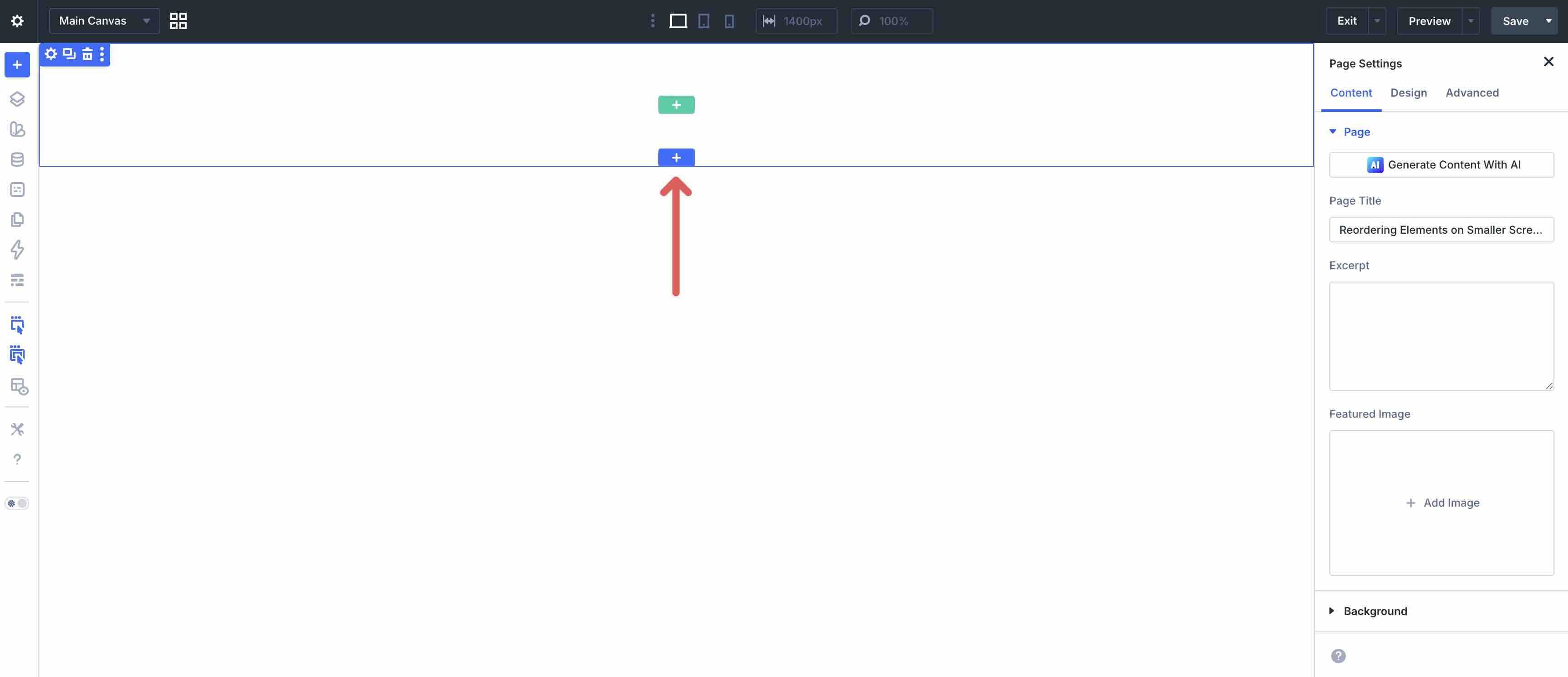Open the Layers outline panel
This screenshot has height=677, width=1568.
click(17, 99)
